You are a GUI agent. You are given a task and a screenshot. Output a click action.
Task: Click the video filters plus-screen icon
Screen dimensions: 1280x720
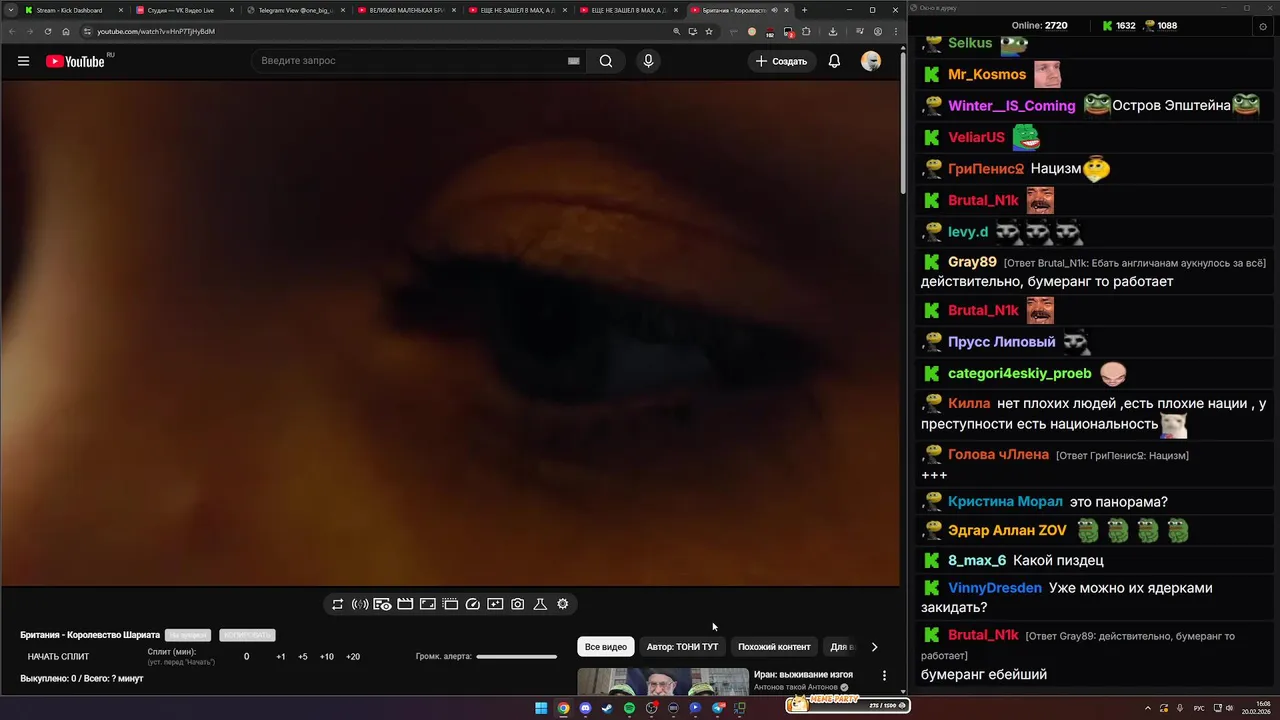[495, 604]
